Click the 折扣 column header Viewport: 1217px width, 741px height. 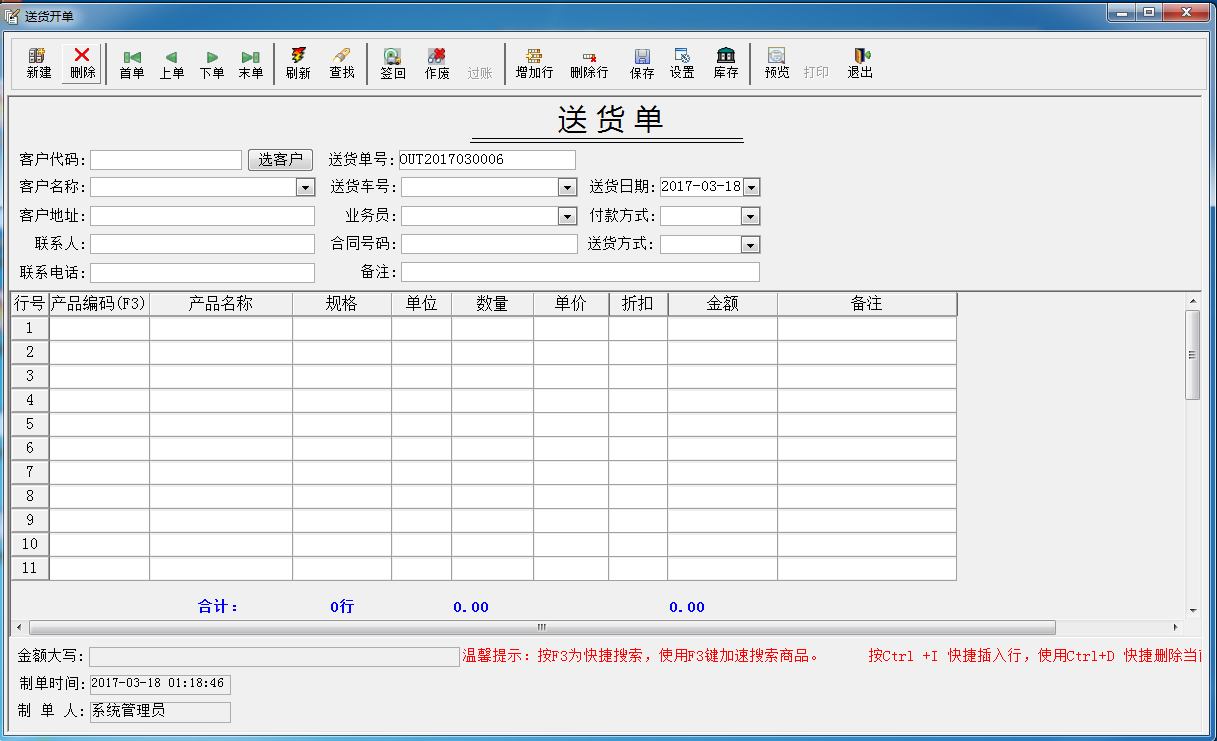(x=638, y=304)
